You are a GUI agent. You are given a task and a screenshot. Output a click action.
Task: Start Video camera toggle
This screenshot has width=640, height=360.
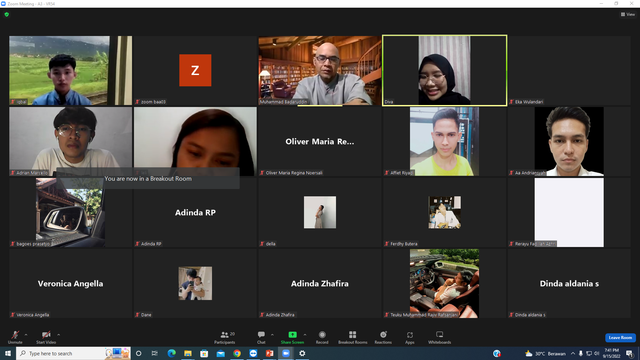click(46, 337)
